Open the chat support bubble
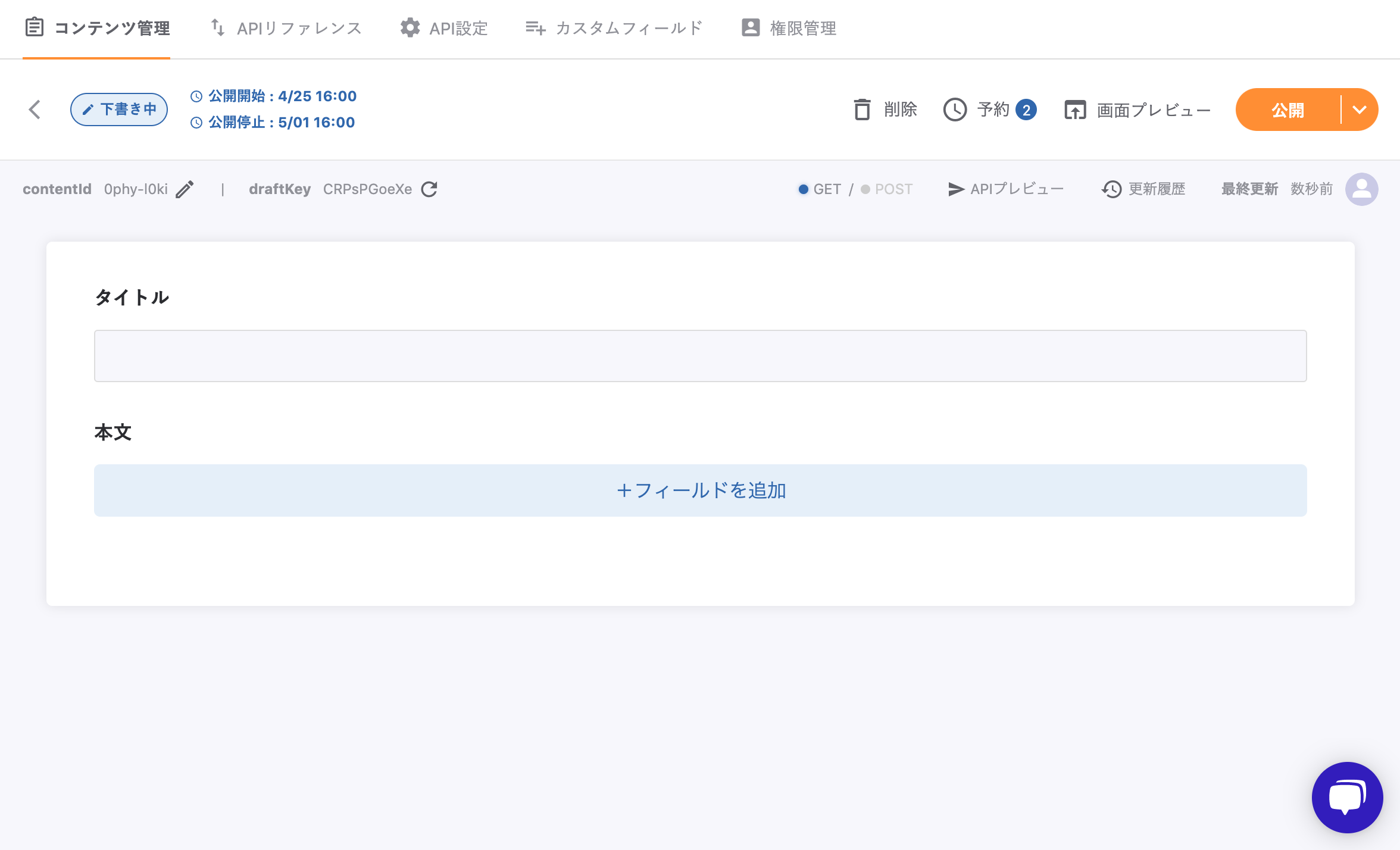This screenshot has width=1400, height=850. (1347, 797)
